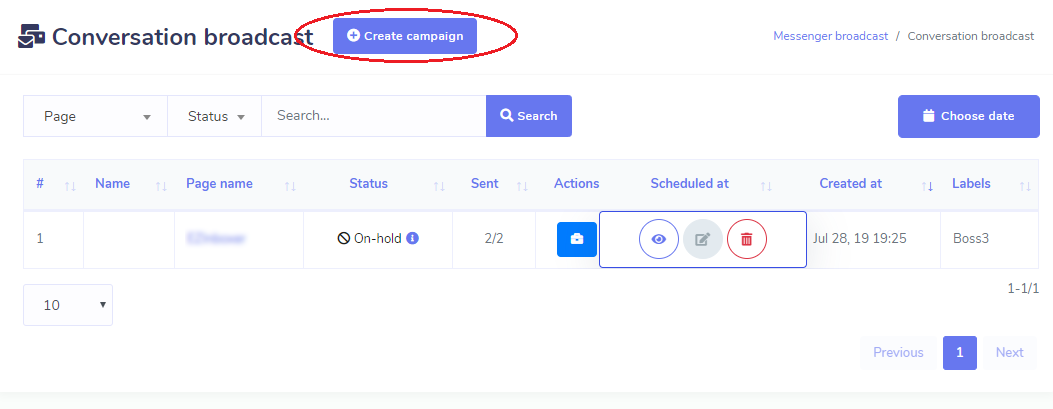
Task: Sort by Created at column arrows
Action: click(x=927, y=185)
